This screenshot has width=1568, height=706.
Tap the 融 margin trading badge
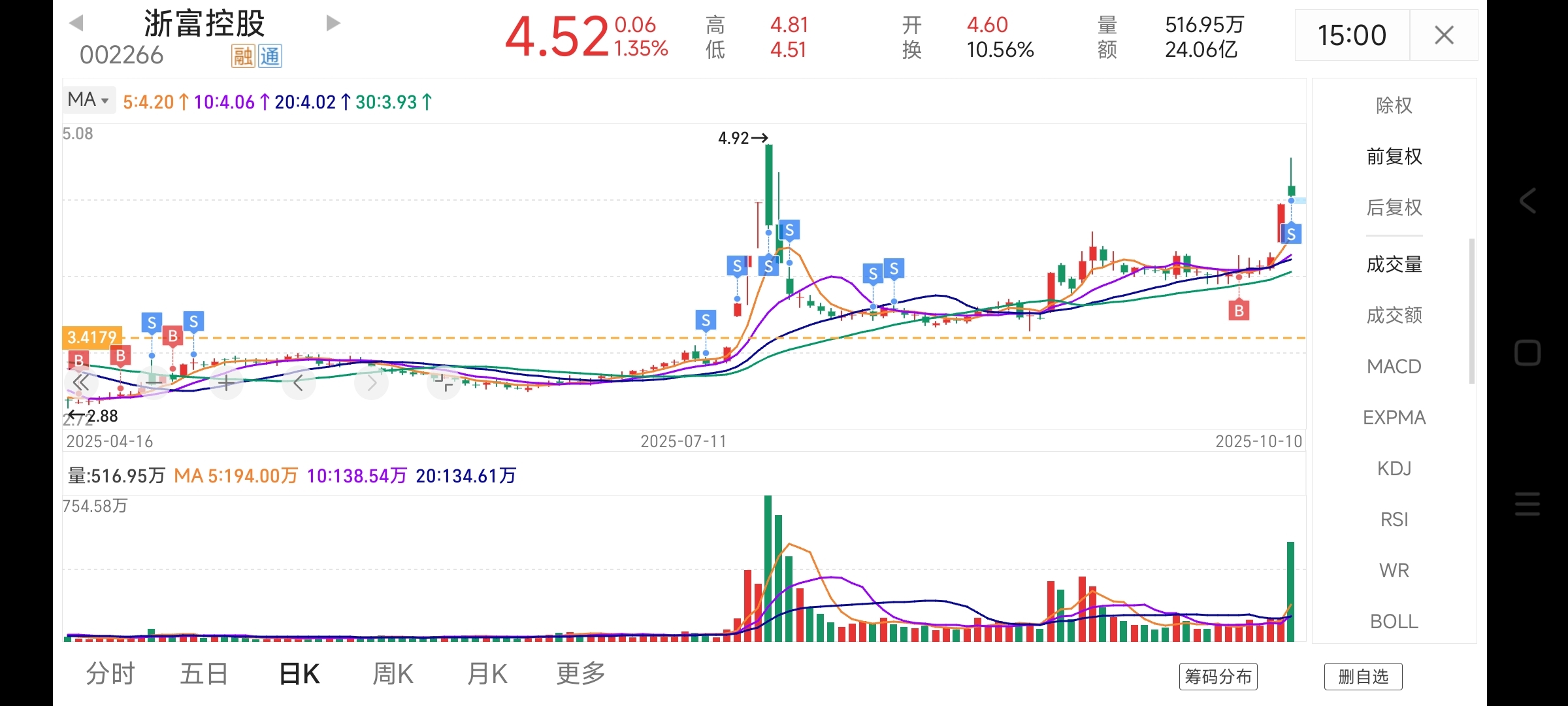(x=242, y=57)
